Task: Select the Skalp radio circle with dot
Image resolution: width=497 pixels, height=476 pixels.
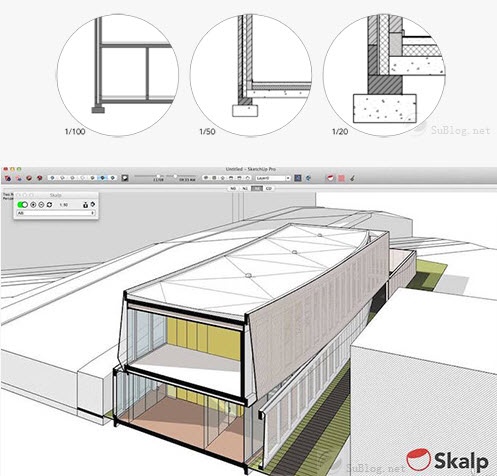Action: point(33,204)
